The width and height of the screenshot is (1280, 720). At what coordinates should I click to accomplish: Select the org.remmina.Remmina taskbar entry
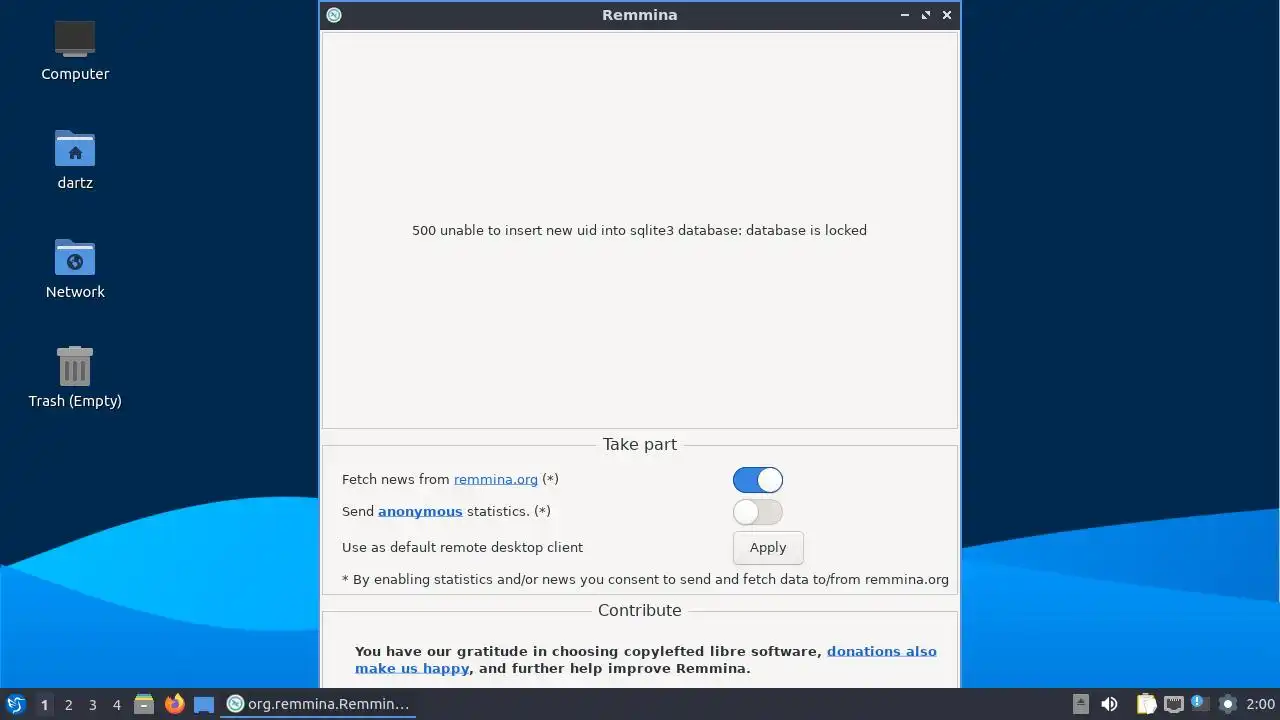click(318, 704)
